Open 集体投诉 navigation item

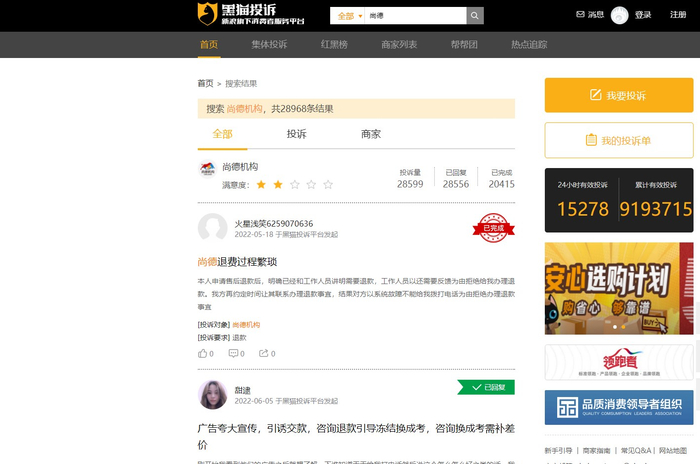click(269, 44)
